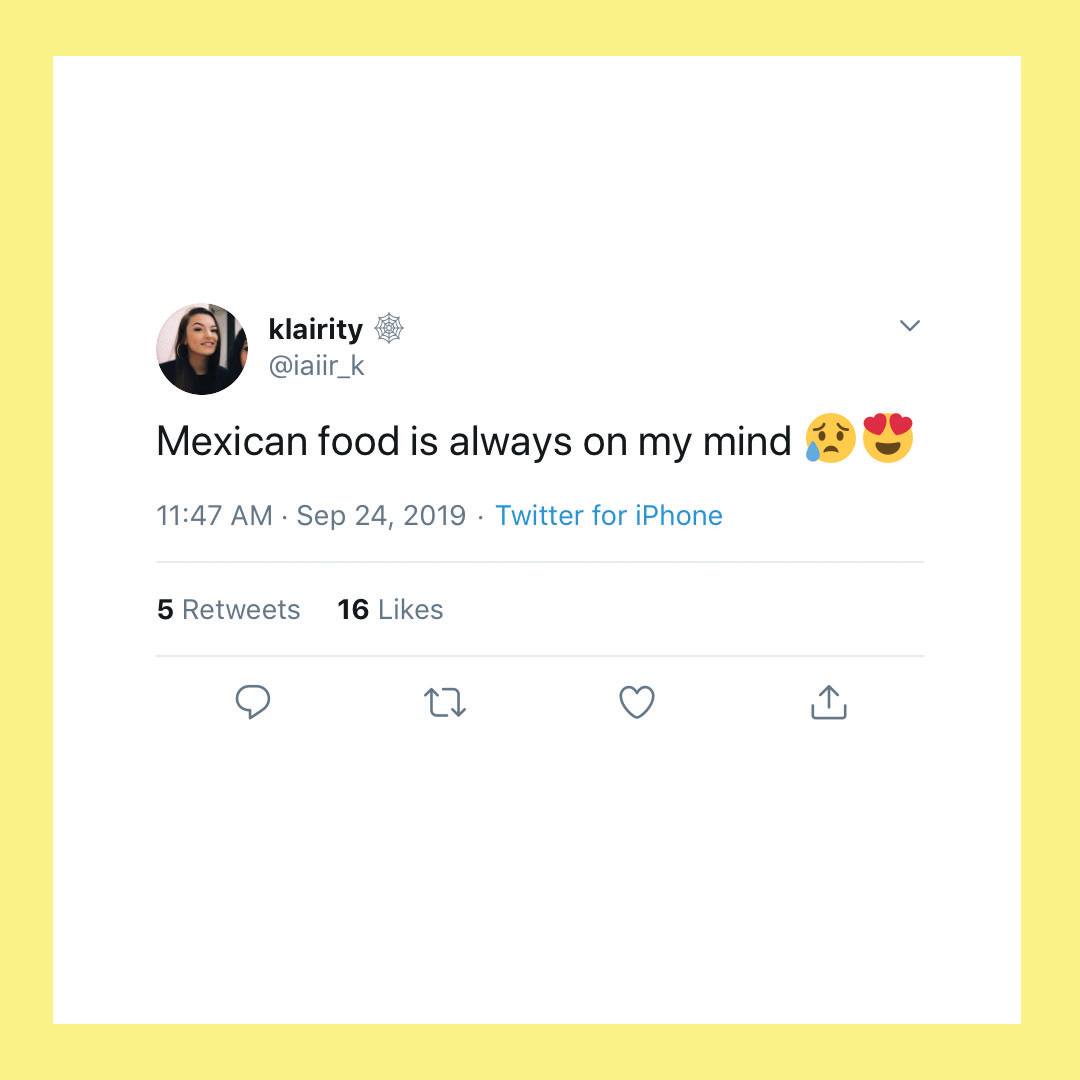Open klairity's circular profile picture
Image resolution: width=1080 pixels, height=1080 pixels.
coord(202,349)
